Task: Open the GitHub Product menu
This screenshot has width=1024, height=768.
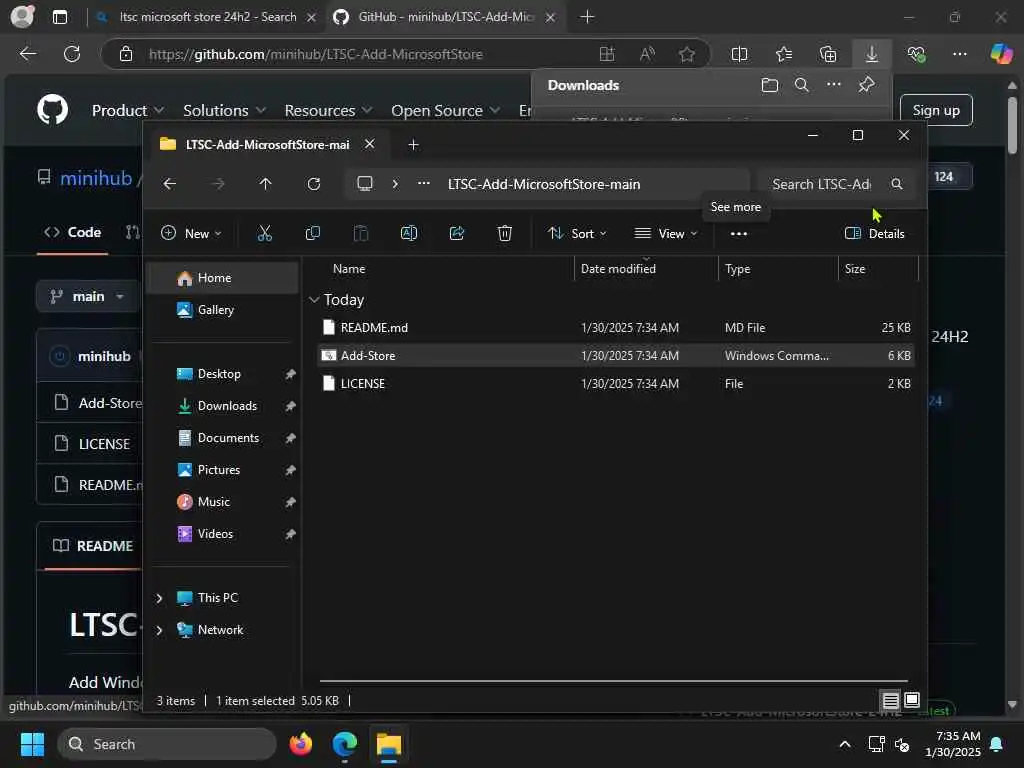Action: [x=128, y=111]
